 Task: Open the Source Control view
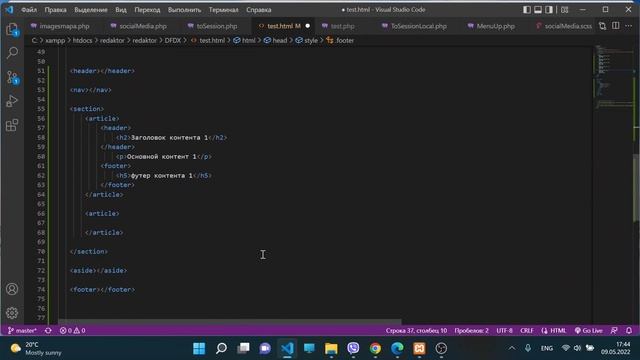pos(12,77)
